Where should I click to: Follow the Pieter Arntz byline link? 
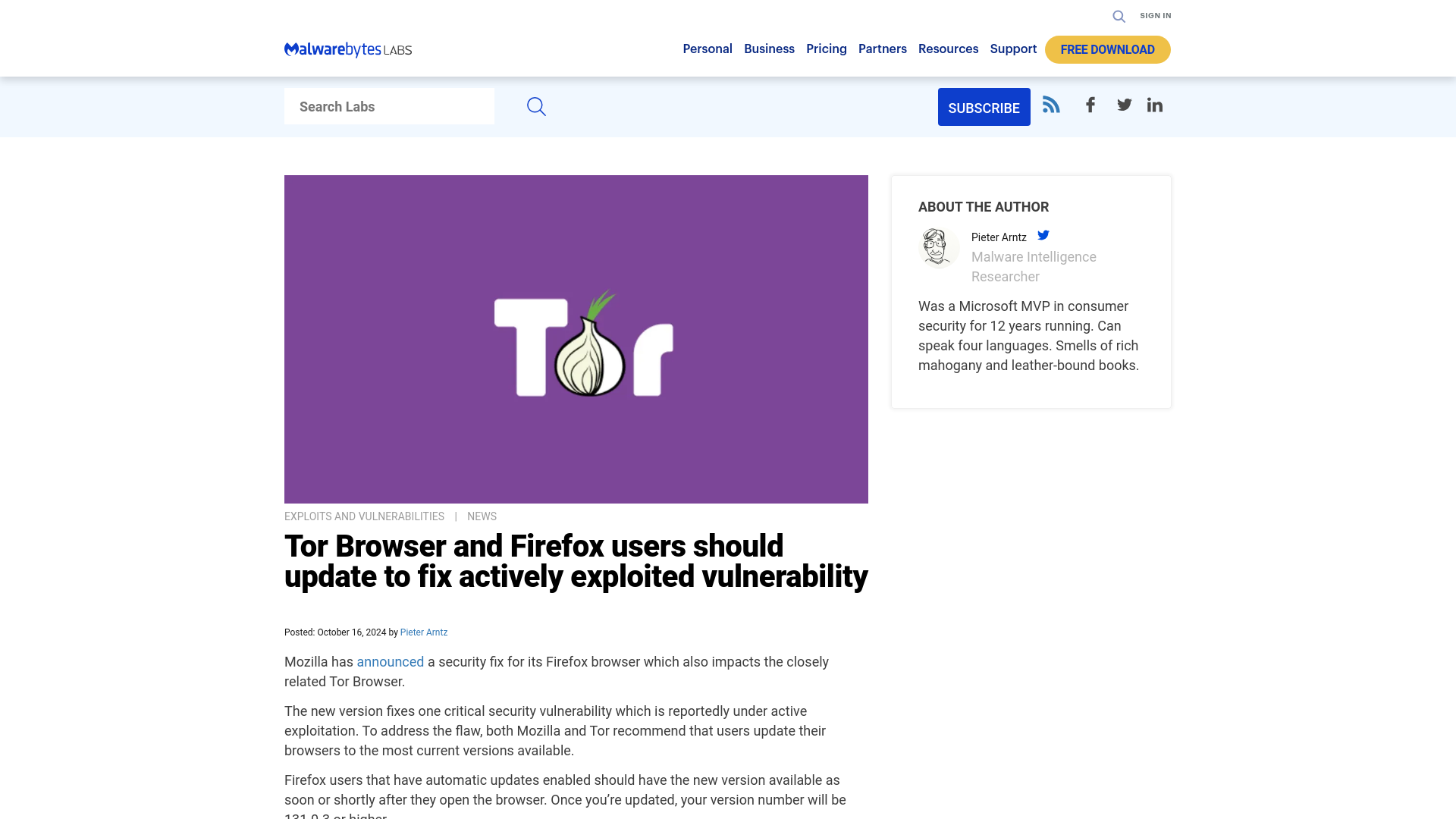423,632
